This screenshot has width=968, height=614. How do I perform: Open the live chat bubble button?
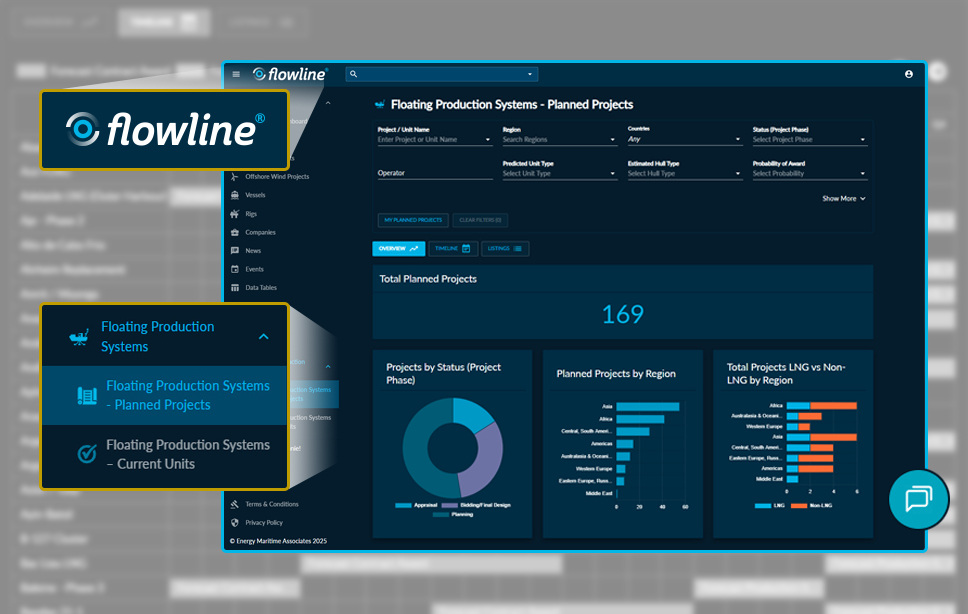919,499
